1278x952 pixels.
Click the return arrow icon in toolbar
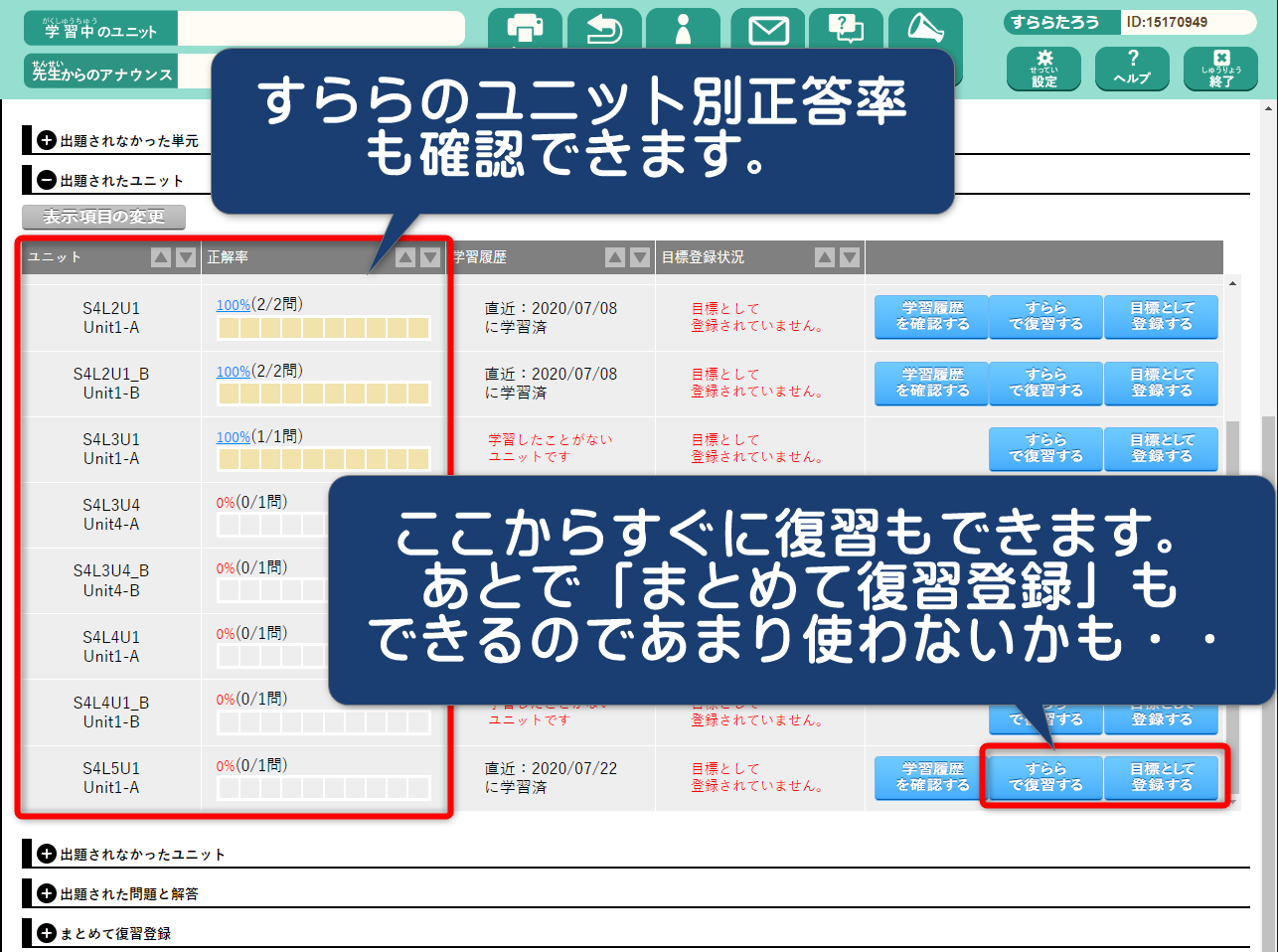(604, 29)
